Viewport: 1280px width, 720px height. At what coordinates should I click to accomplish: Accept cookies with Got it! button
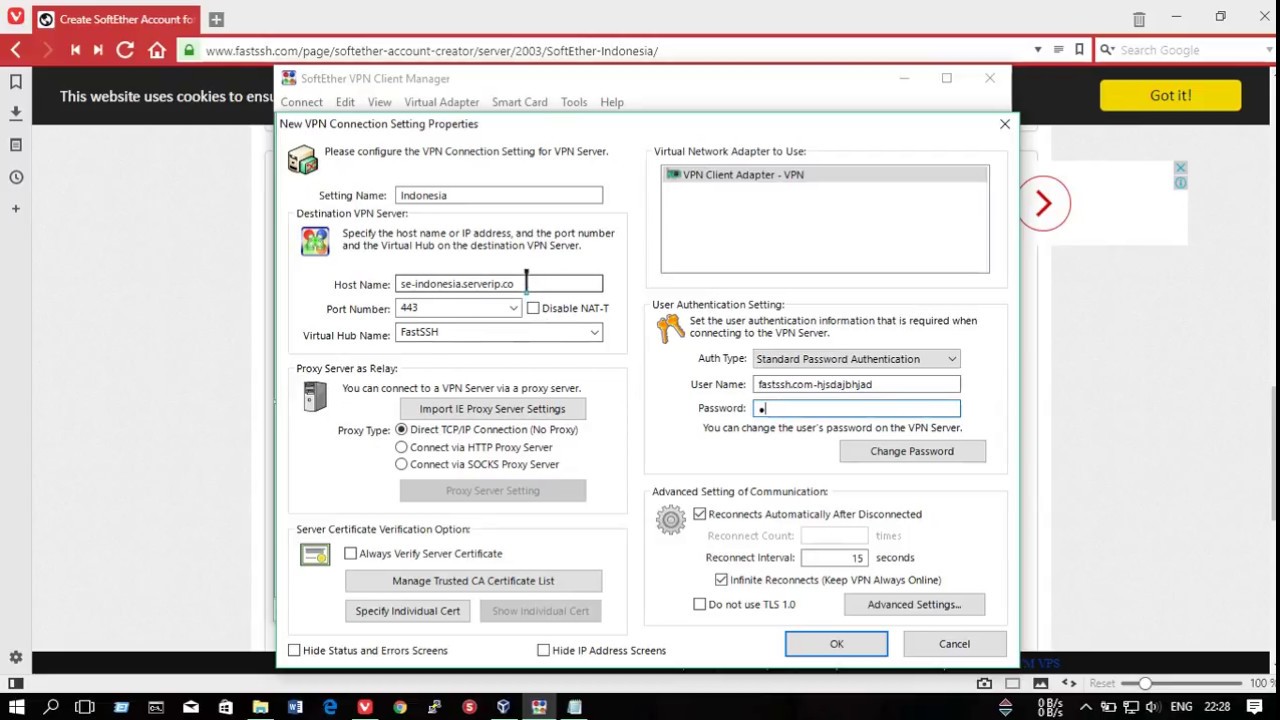pos(1170,96)
